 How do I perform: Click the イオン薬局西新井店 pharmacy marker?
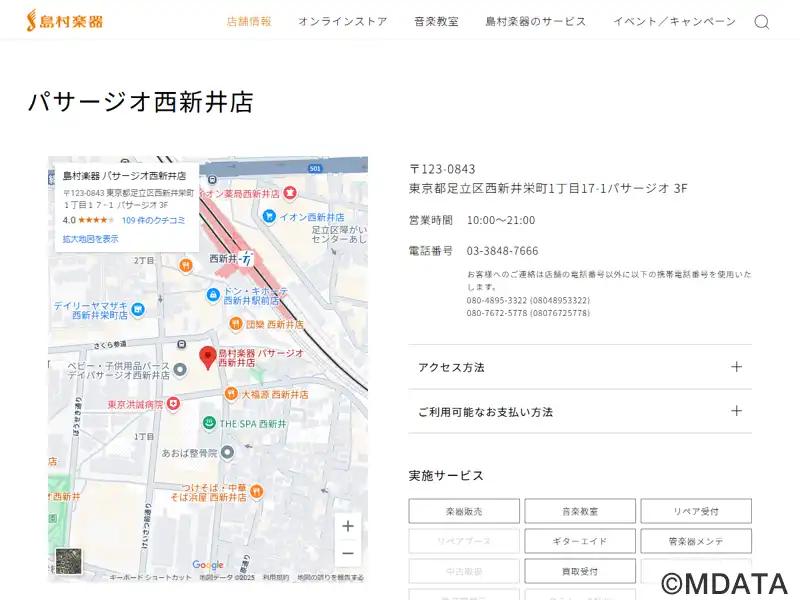(290, 193)
